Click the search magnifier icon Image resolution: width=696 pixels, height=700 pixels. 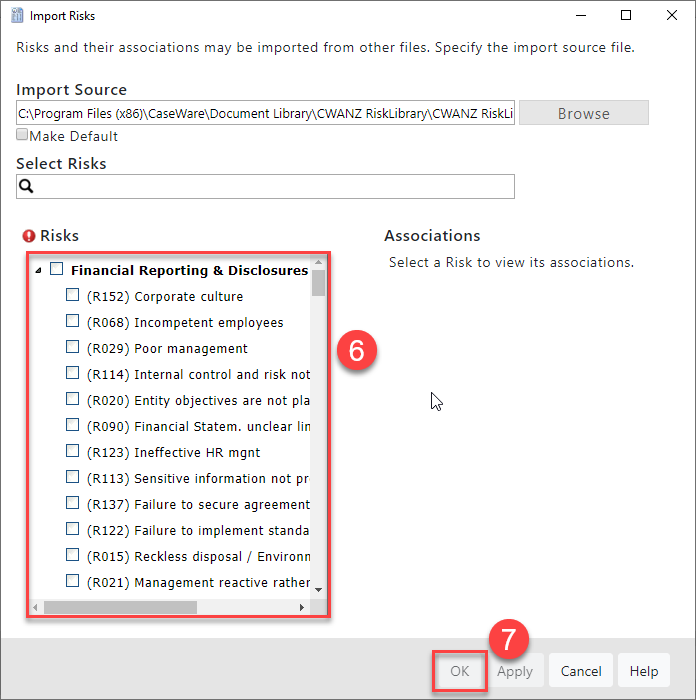pos(27,187)
